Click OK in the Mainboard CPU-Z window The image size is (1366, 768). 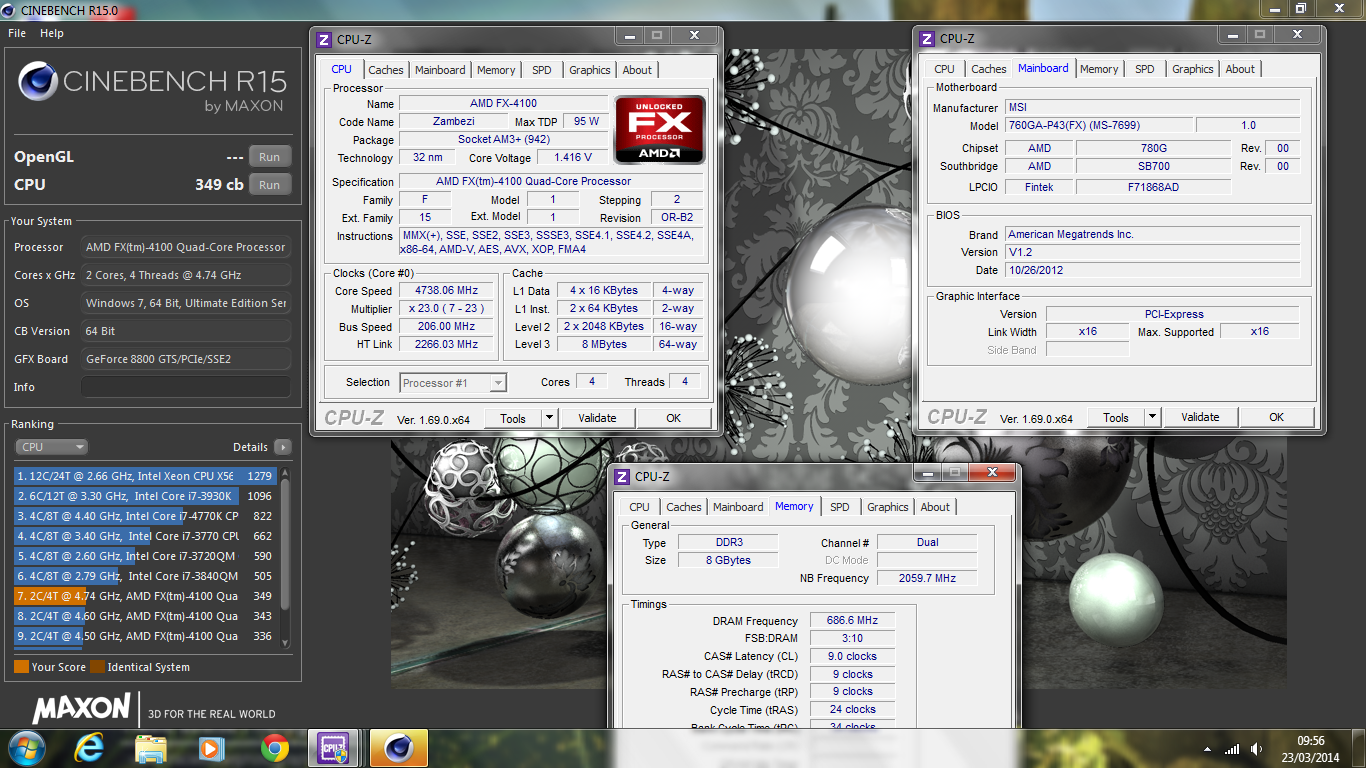click(x=1277, y=417)
